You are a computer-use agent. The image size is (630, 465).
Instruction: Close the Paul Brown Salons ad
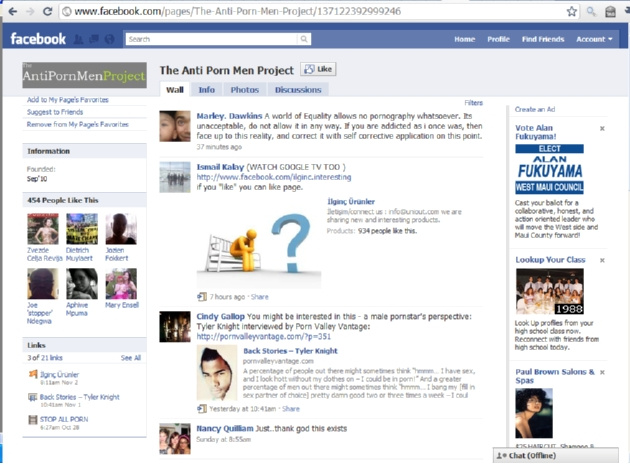tap(602, 373)
